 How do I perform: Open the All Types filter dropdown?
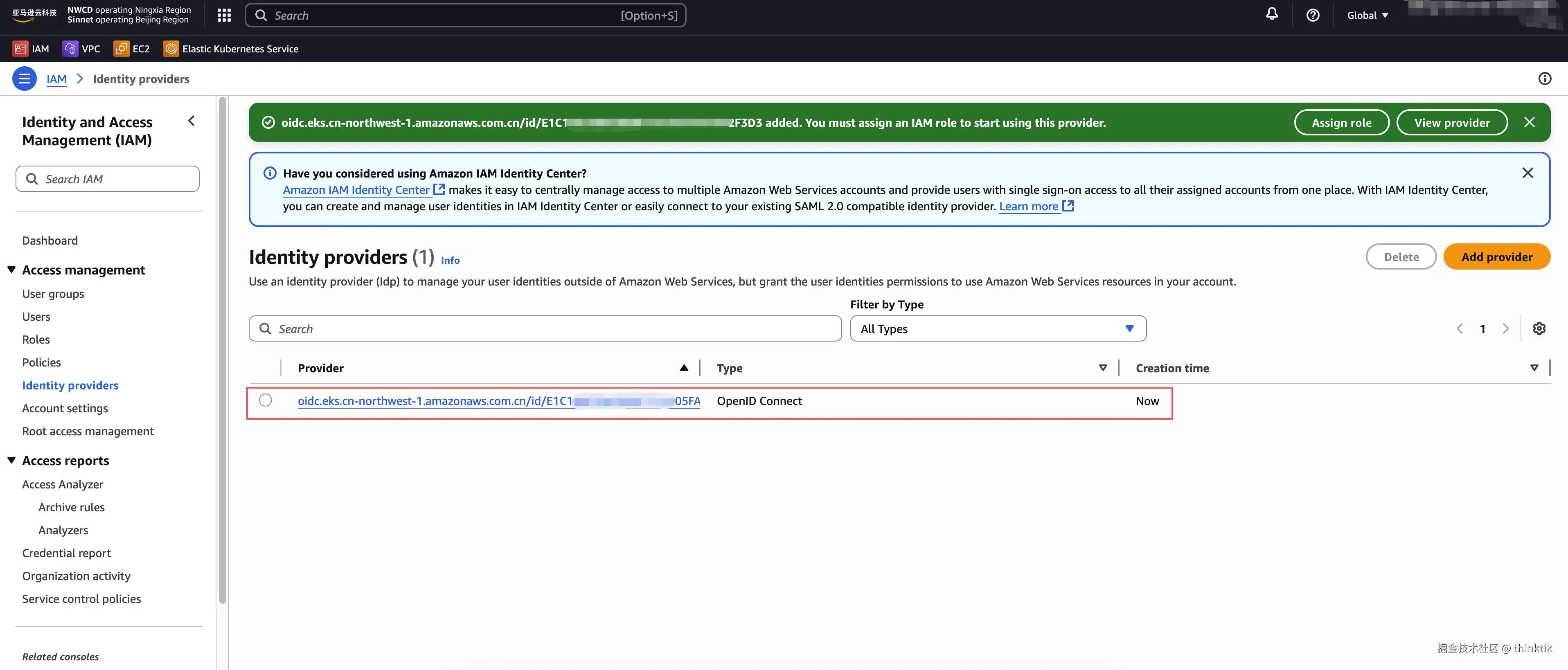pos(998,328)
